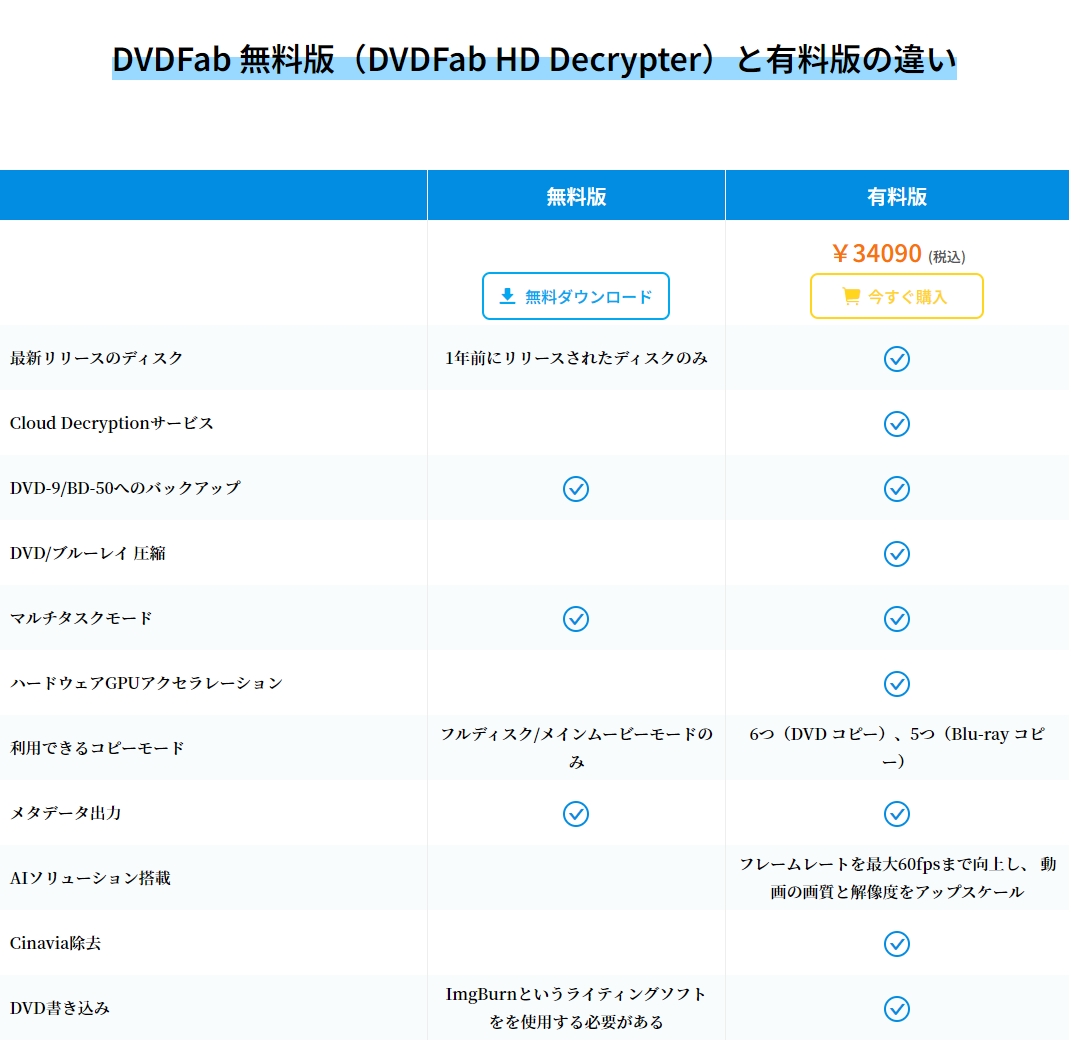Click 有料版 checkmark for DVD/ブルーレイ 圧縮
1071x1041 pixels.
(x=896, y=553)
